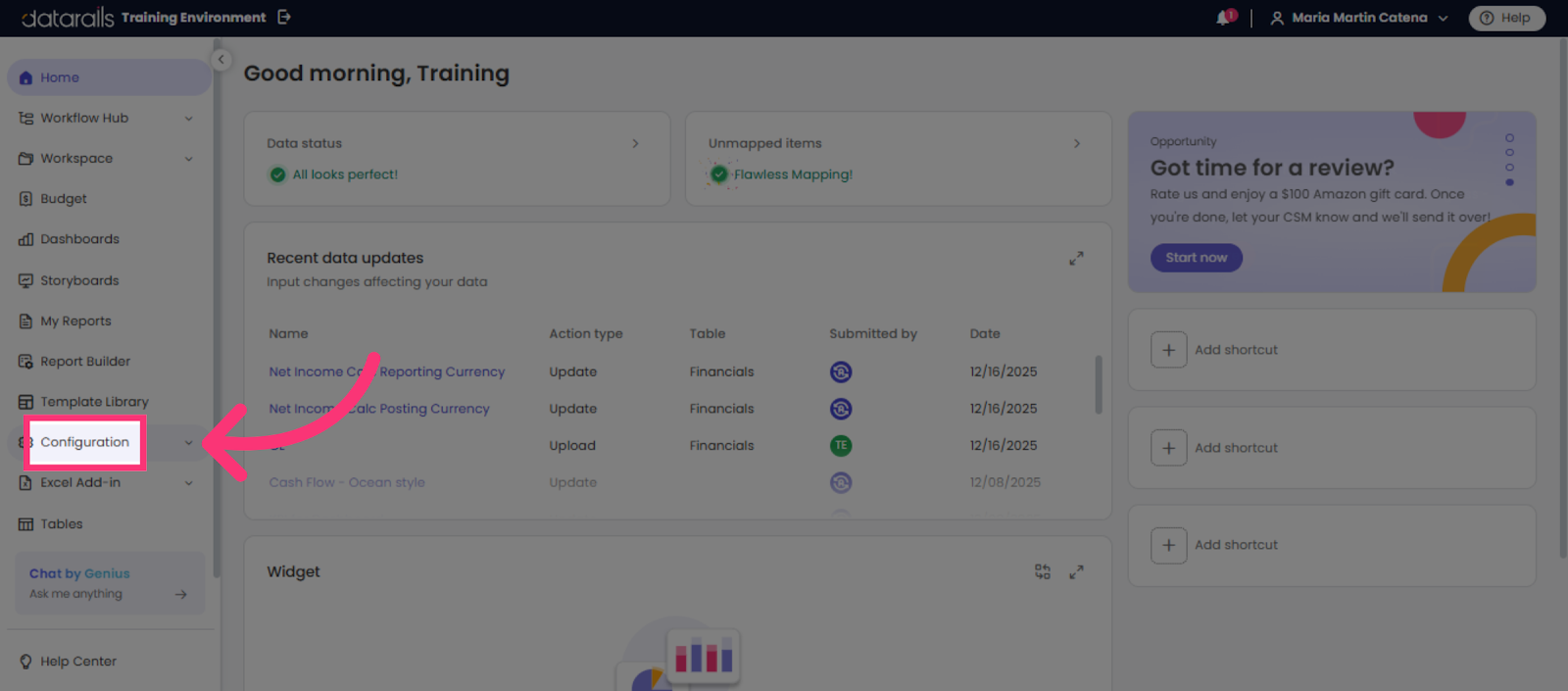Click submitter avatar in Cash Flow row
Image resolution: width=1568 pixels, height=691 pixels.
(x=841, y=482)
